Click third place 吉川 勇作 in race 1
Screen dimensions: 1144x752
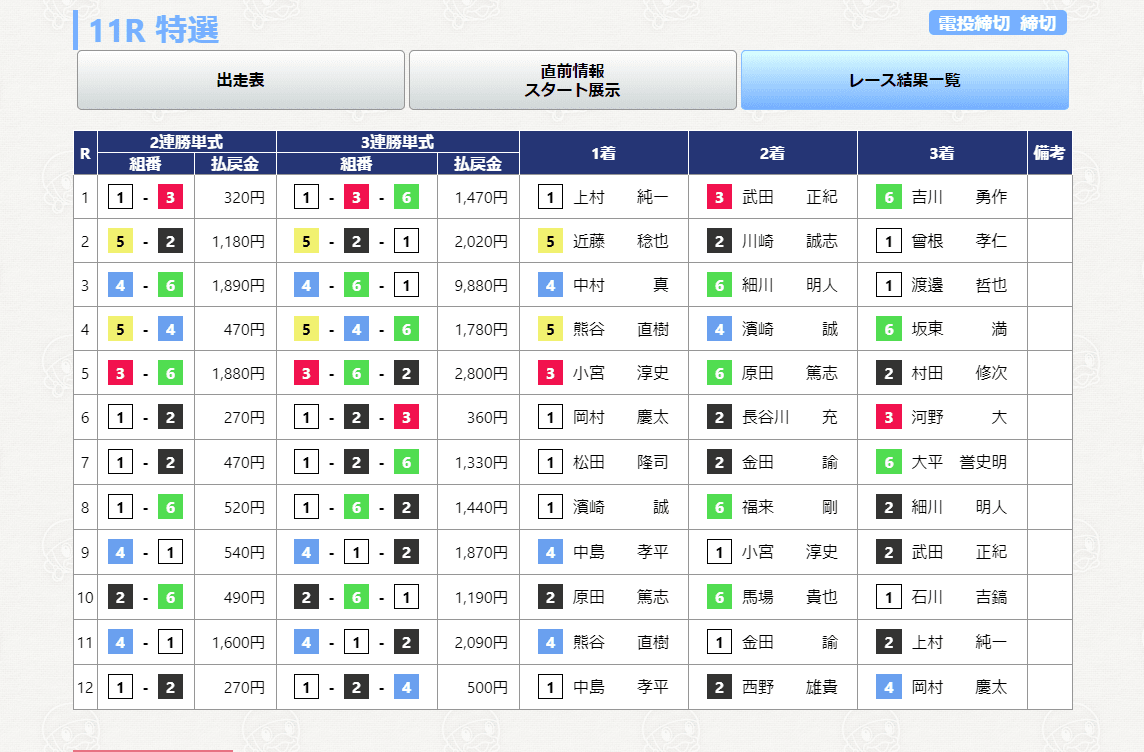point(959,198)
